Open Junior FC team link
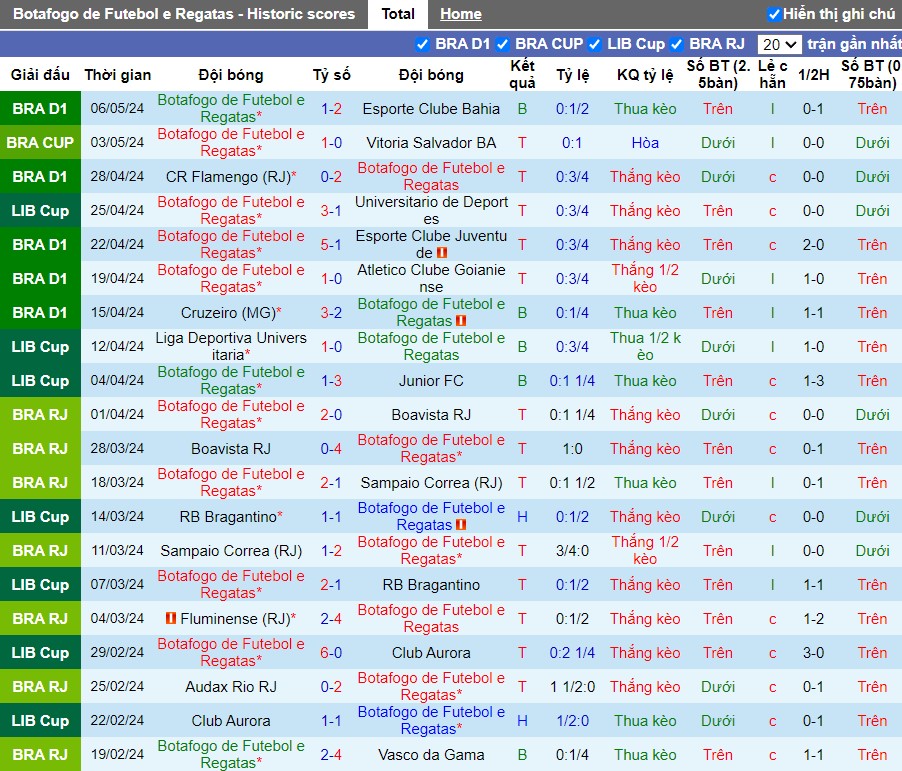The width and height of the screenshot is (902, 771). pos(431,381)
